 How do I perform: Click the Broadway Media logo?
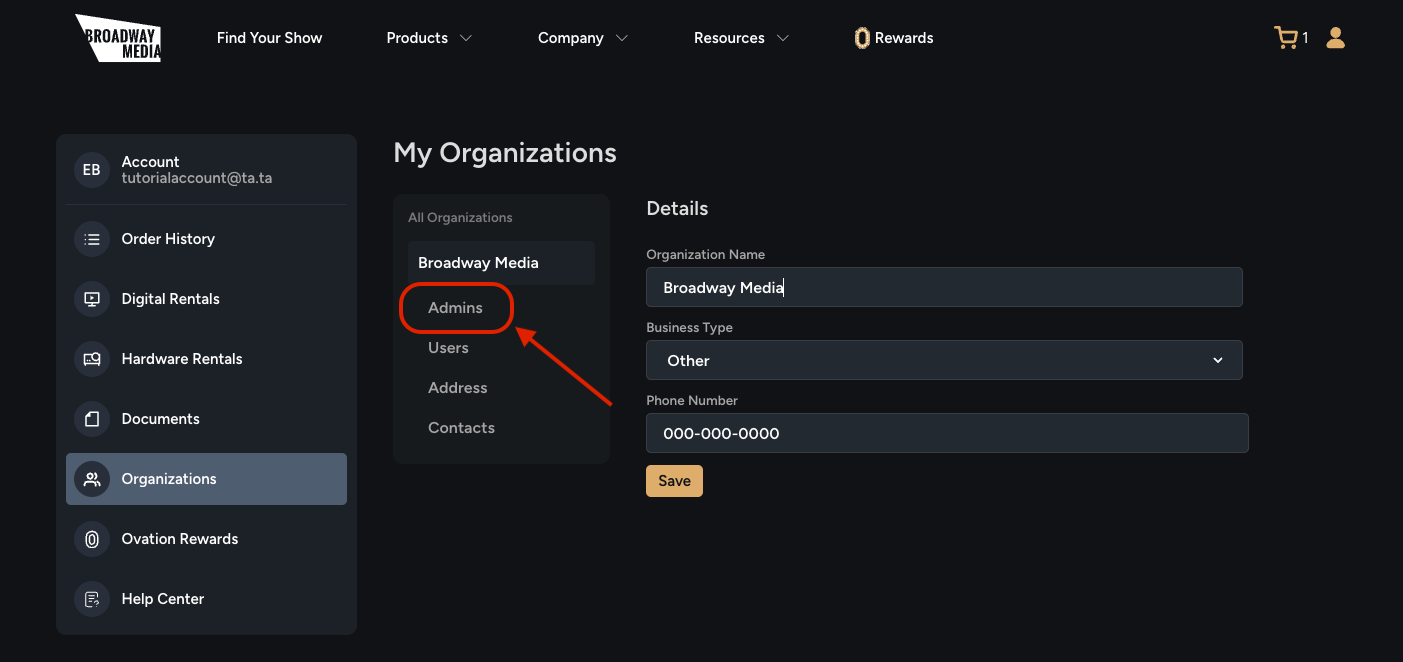pos(117,38)
